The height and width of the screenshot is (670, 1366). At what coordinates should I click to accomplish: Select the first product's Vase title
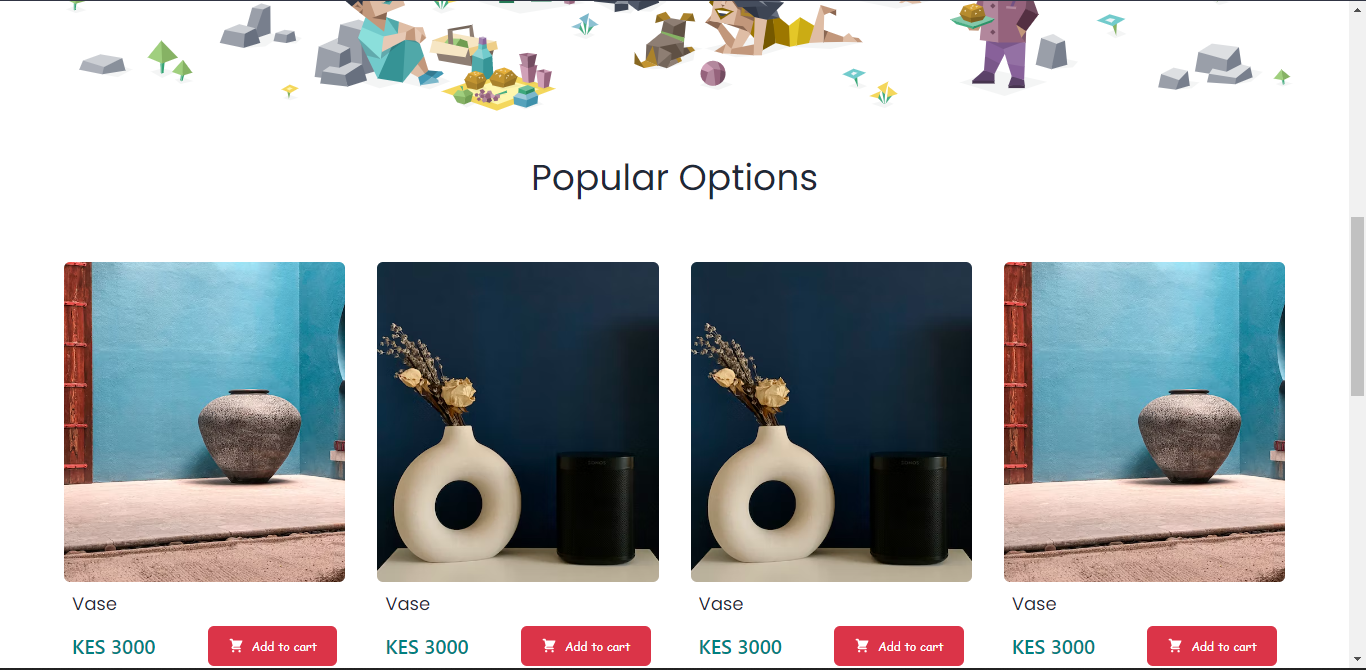[94, 604]
